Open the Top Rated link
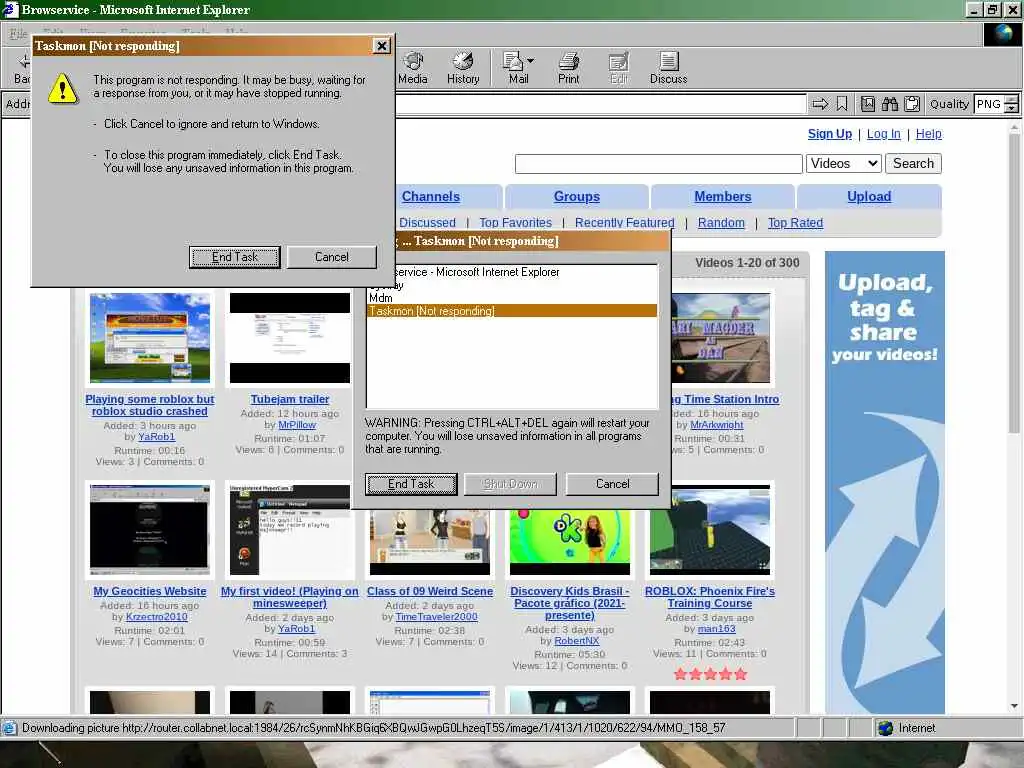 coord(795,223)
